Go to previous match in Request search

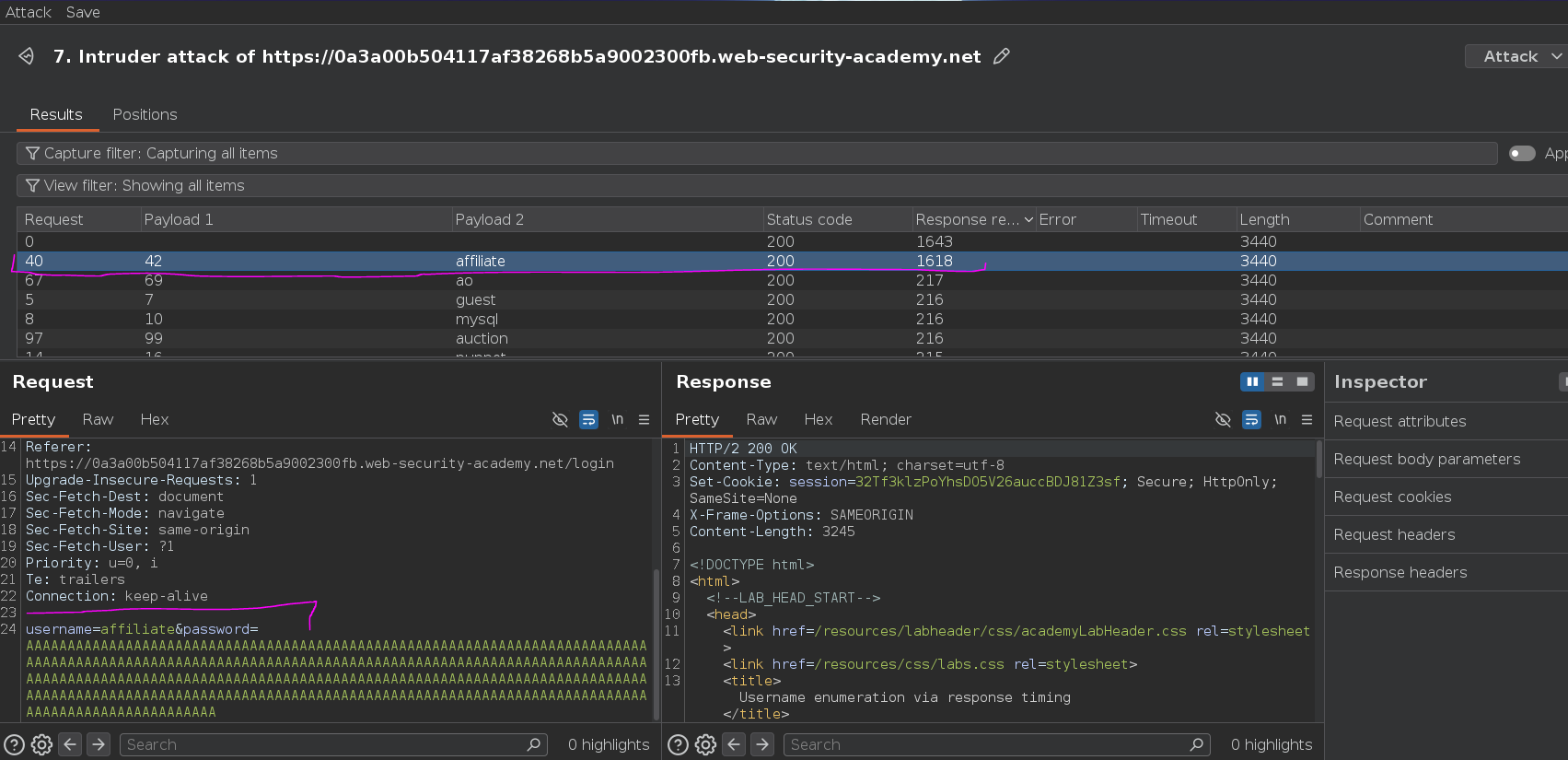(x=70, y=744)
